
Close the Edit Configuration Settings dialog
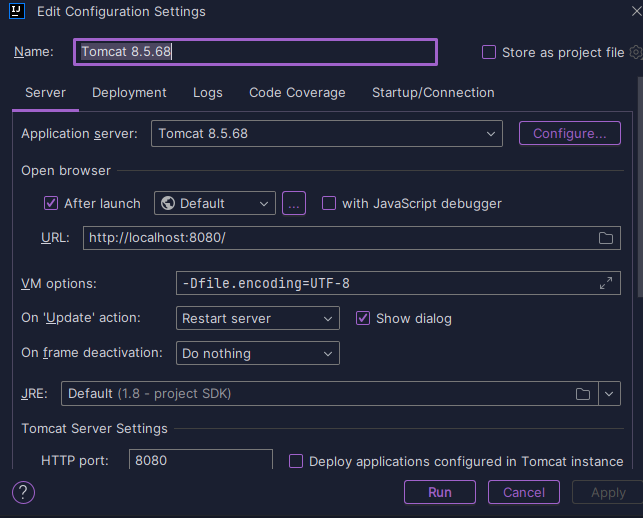tap(636, 11)
